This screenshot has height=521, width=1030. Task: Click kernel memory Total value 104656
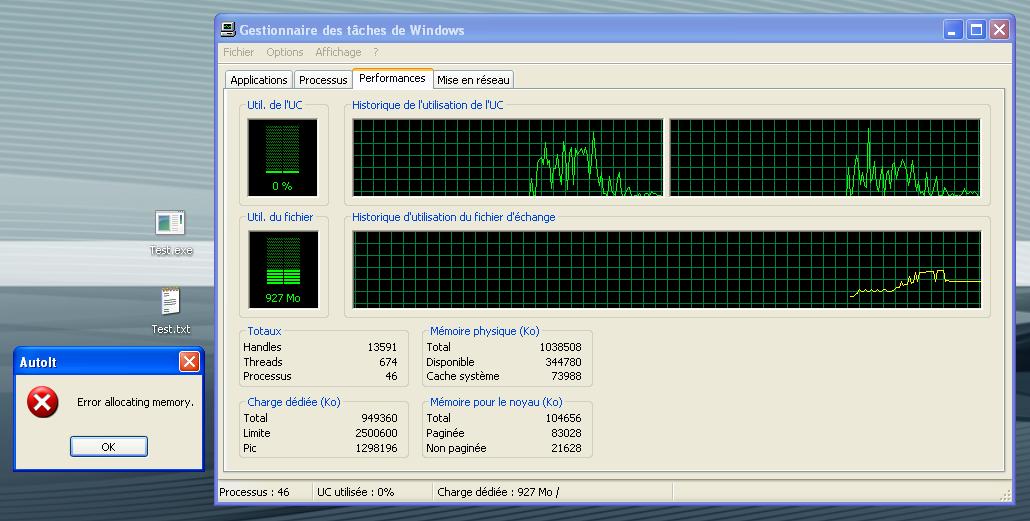click(564, 418)
